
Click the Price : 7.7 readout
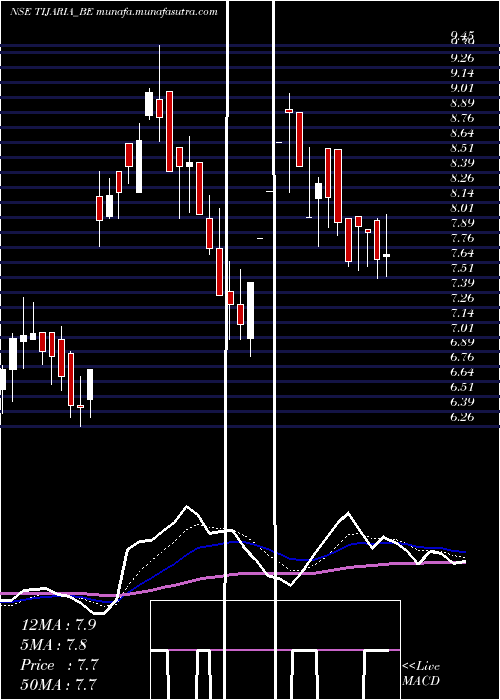(x=59, y=665)
